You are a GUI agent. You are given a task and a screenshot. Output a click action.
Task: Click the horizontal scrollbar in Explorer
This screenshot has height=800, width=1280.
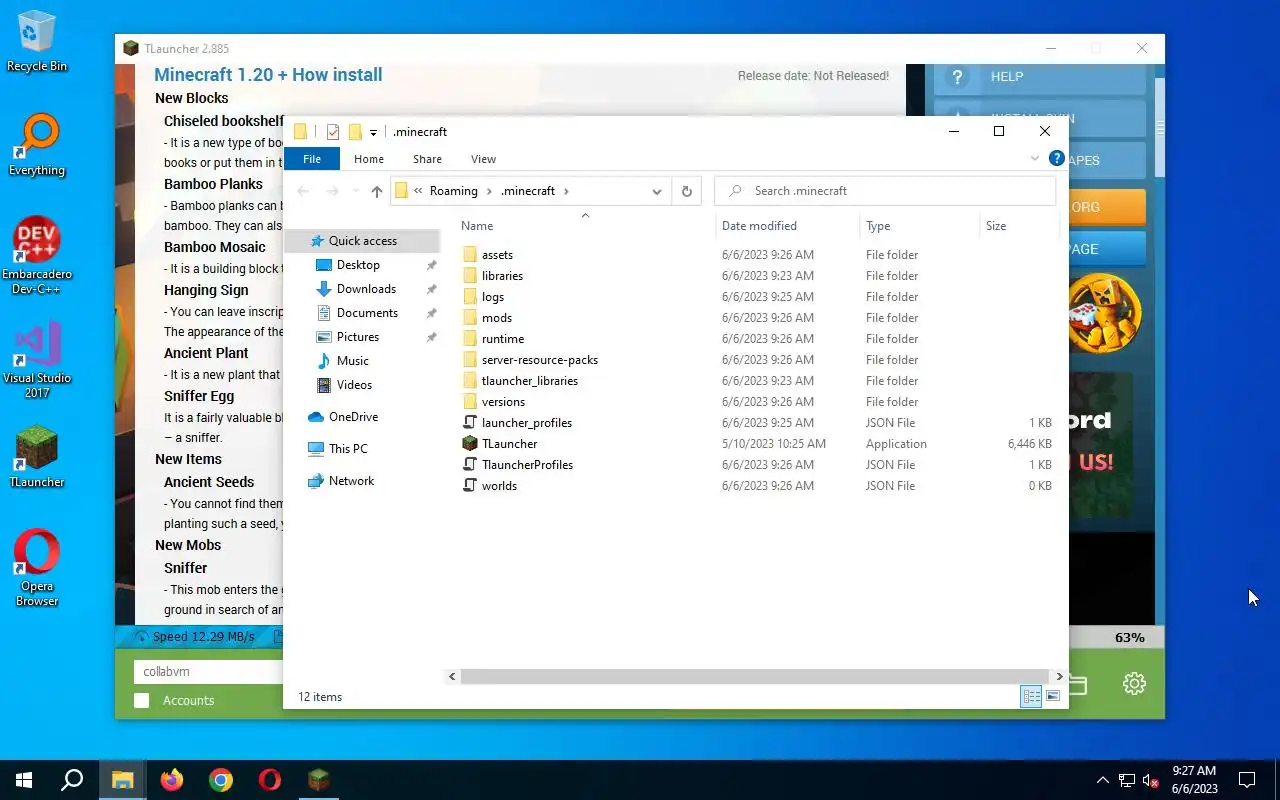click(756, 677)
